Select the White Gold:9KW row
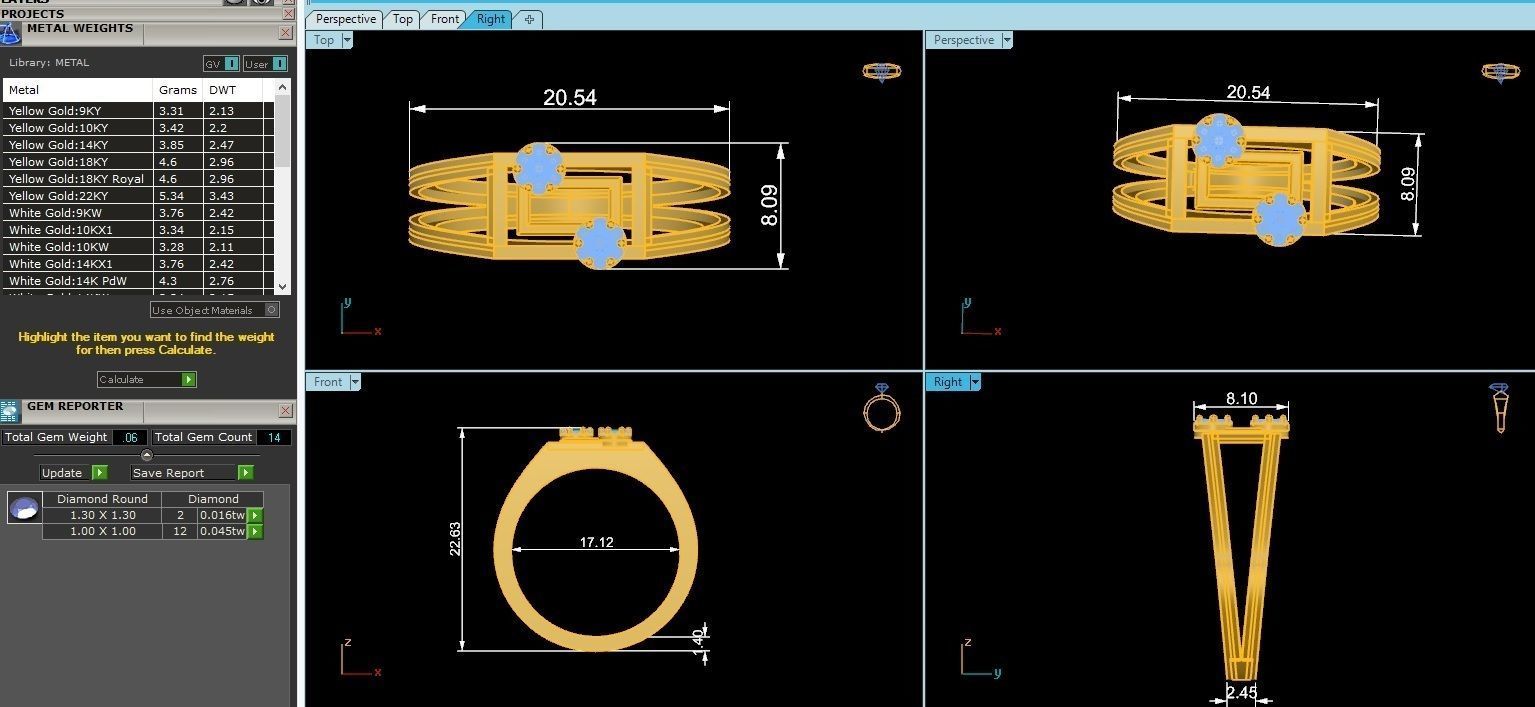Viewport: 1535px width, 707px height. point(139,213)
